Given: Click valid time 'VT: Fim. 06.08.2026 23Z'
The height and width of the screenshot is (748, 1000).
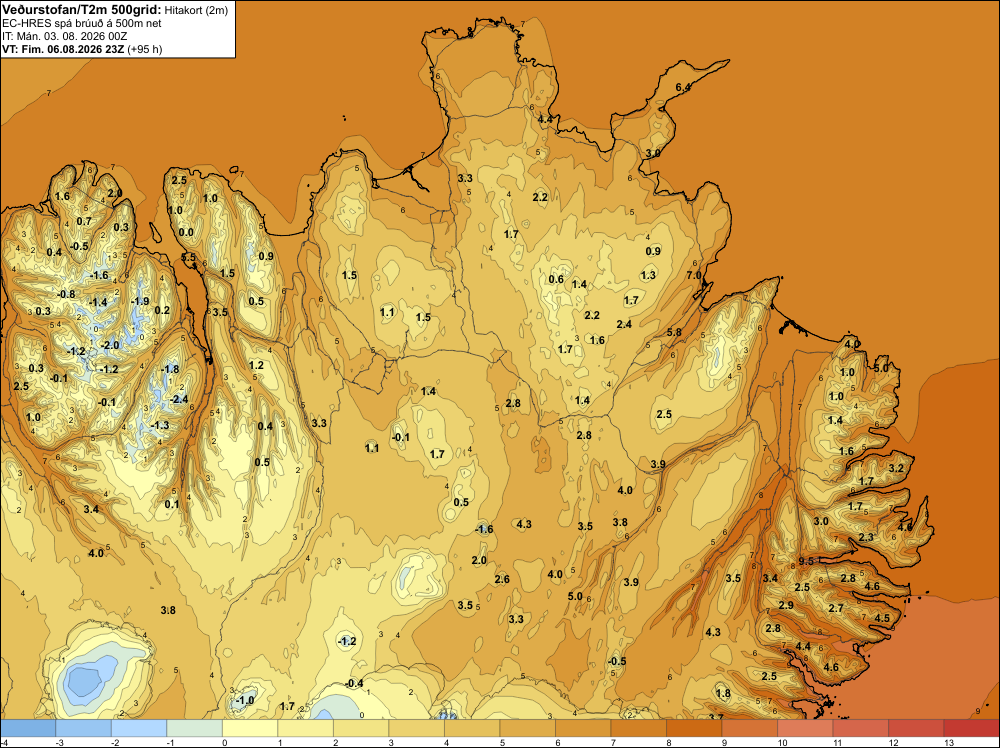Looking at the screenshot, I should click(x=63, y=49).
